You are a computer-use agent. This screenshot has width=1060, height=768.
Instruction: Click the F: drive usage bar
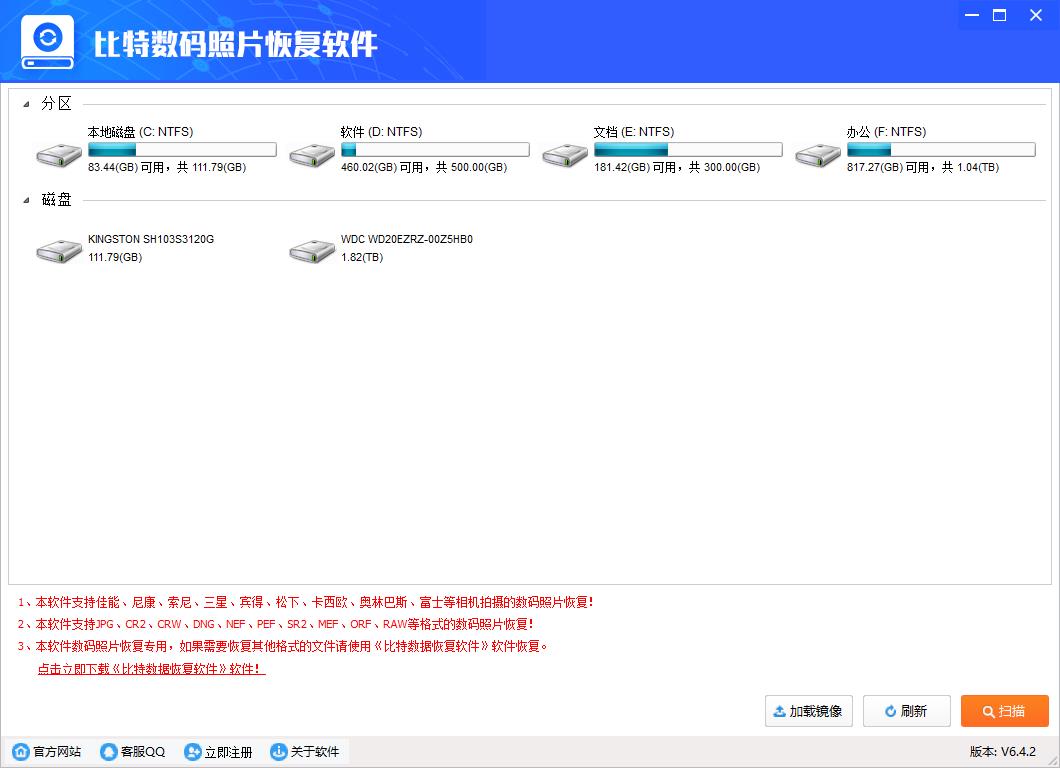click(940, 150)
